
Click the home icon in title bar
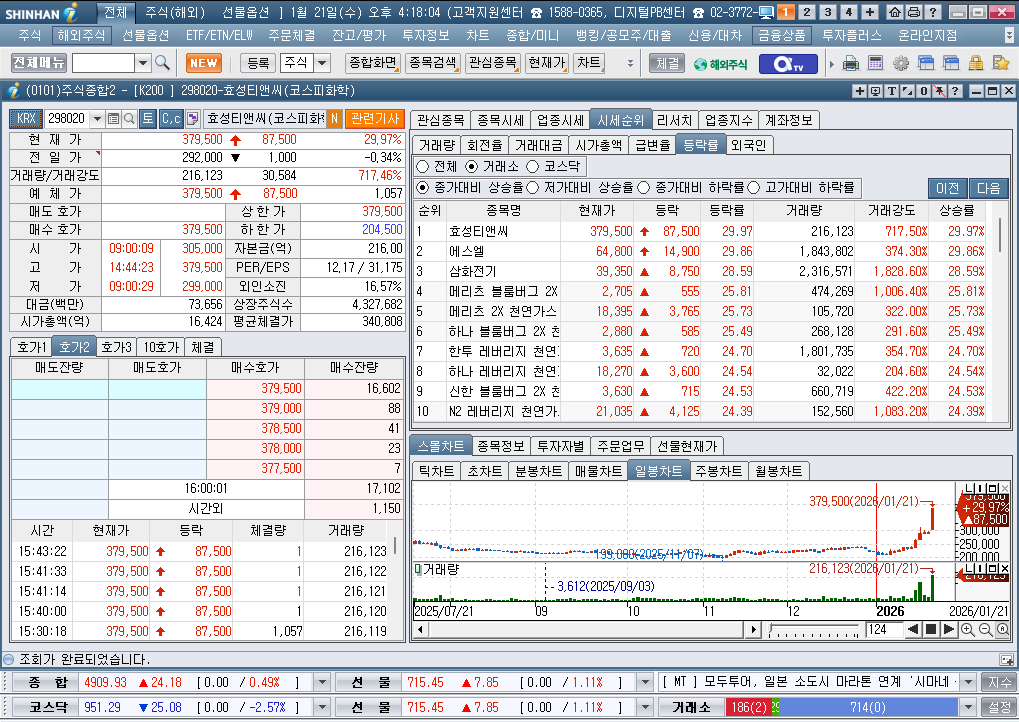[x=895, y=12]
